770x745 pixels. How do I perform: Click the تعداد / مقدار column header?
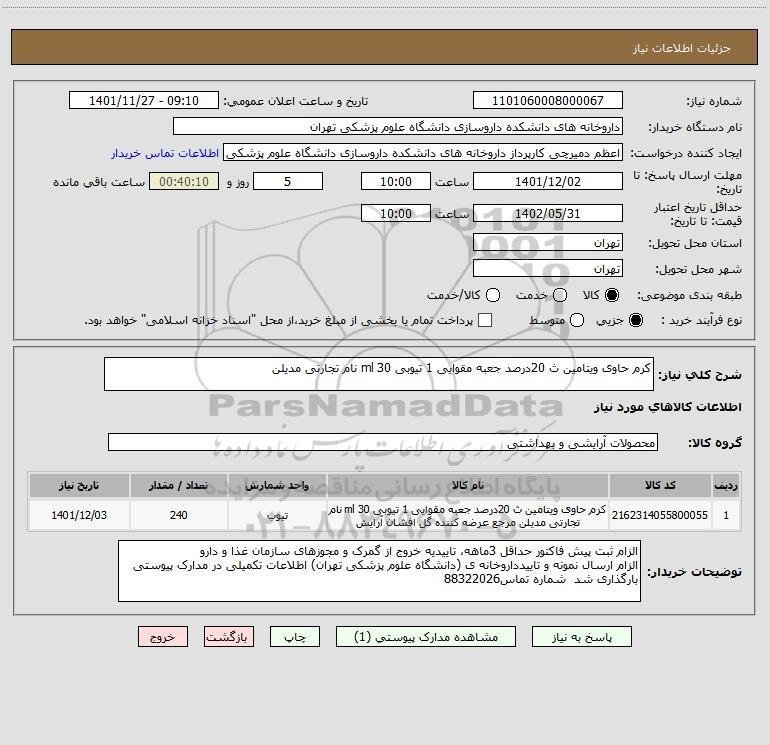click(179, 485)
